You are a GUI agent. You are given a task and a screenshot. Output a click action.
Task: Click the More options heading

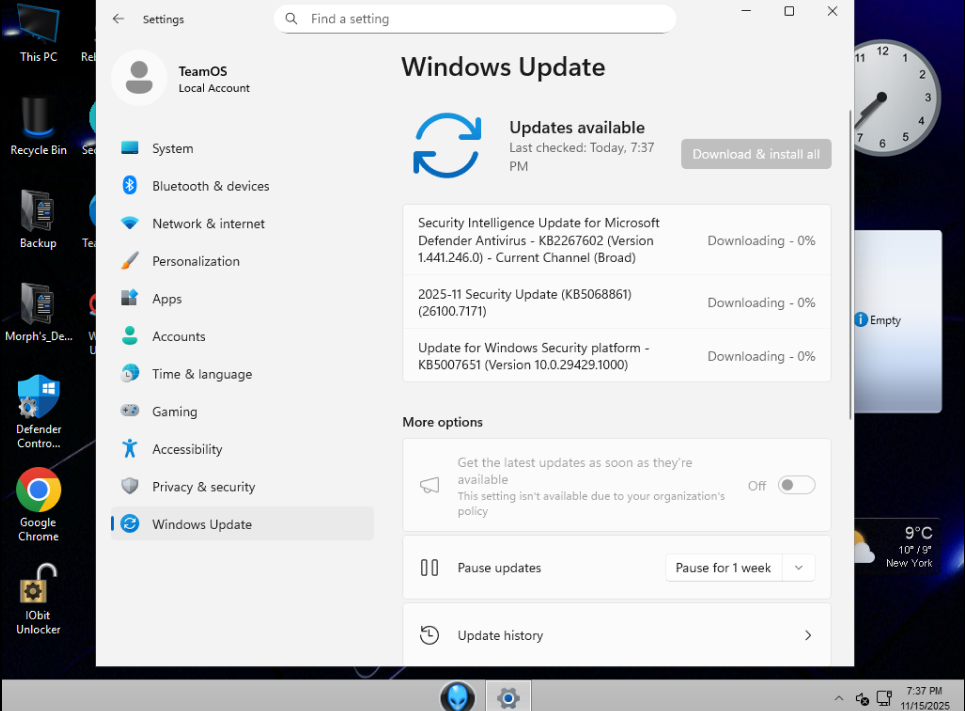click(442, 422)
